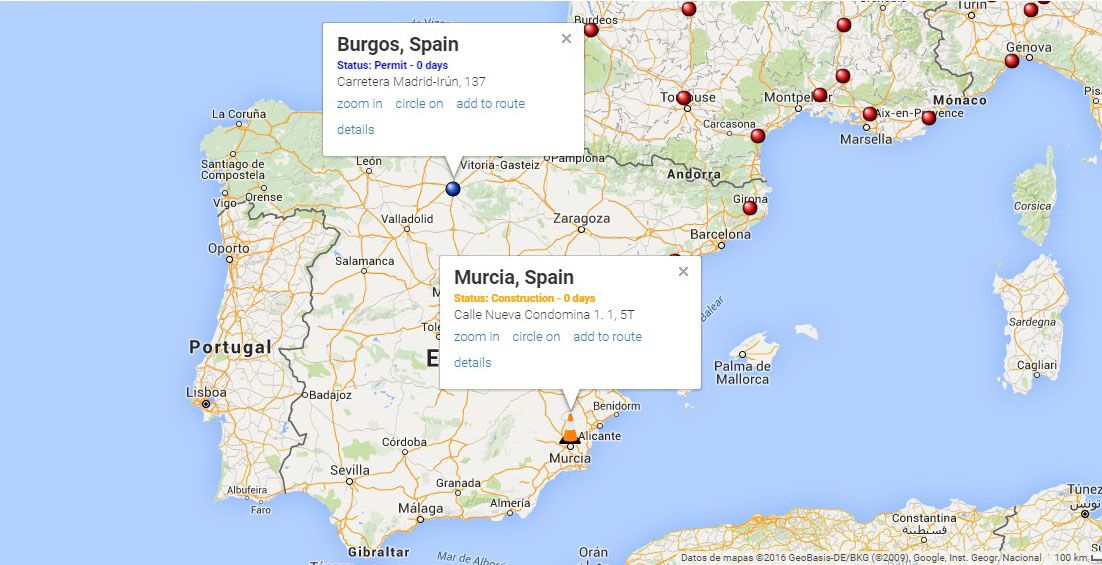Click 'circle on' in the Murcia popup

click(536, 337)
